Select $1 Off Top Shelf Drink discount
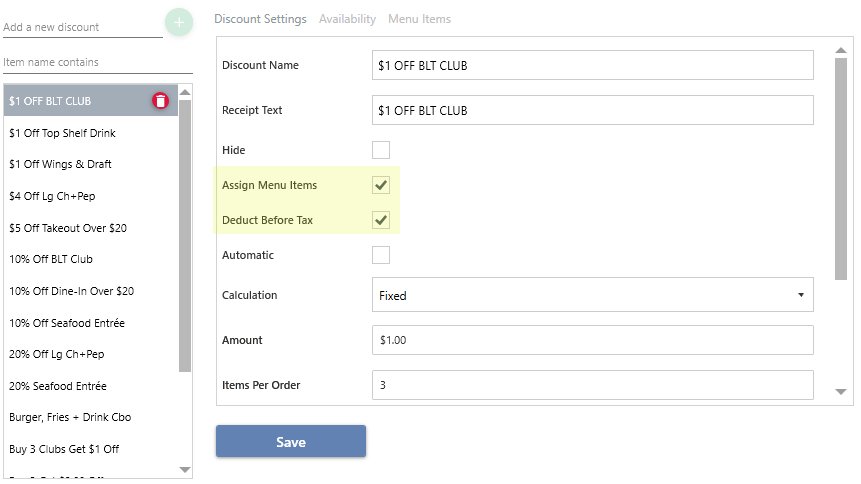861x484 pixels. point(66,133)
